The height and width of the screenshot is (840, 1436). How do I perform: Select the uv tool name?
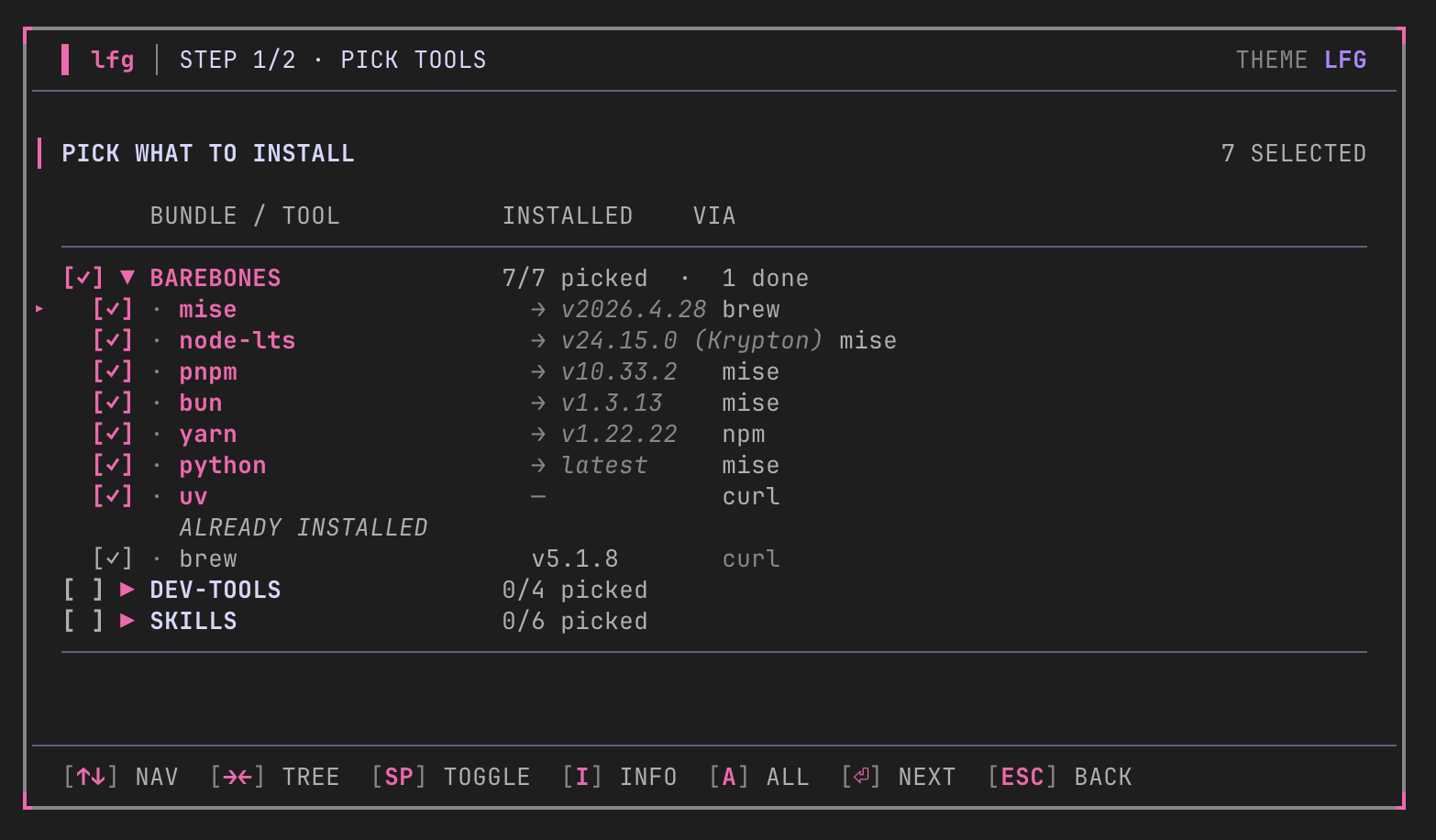click(x=193, y=497)
